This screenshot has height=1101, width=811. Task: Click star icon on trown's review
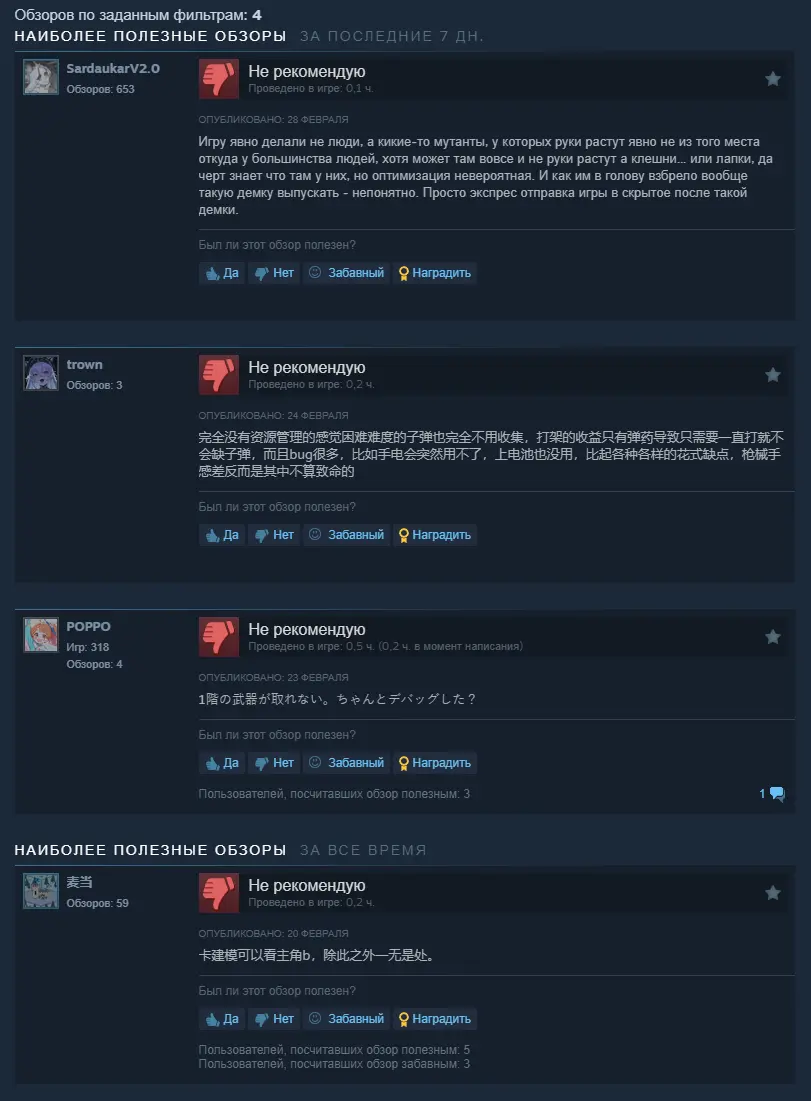[772, 375]
